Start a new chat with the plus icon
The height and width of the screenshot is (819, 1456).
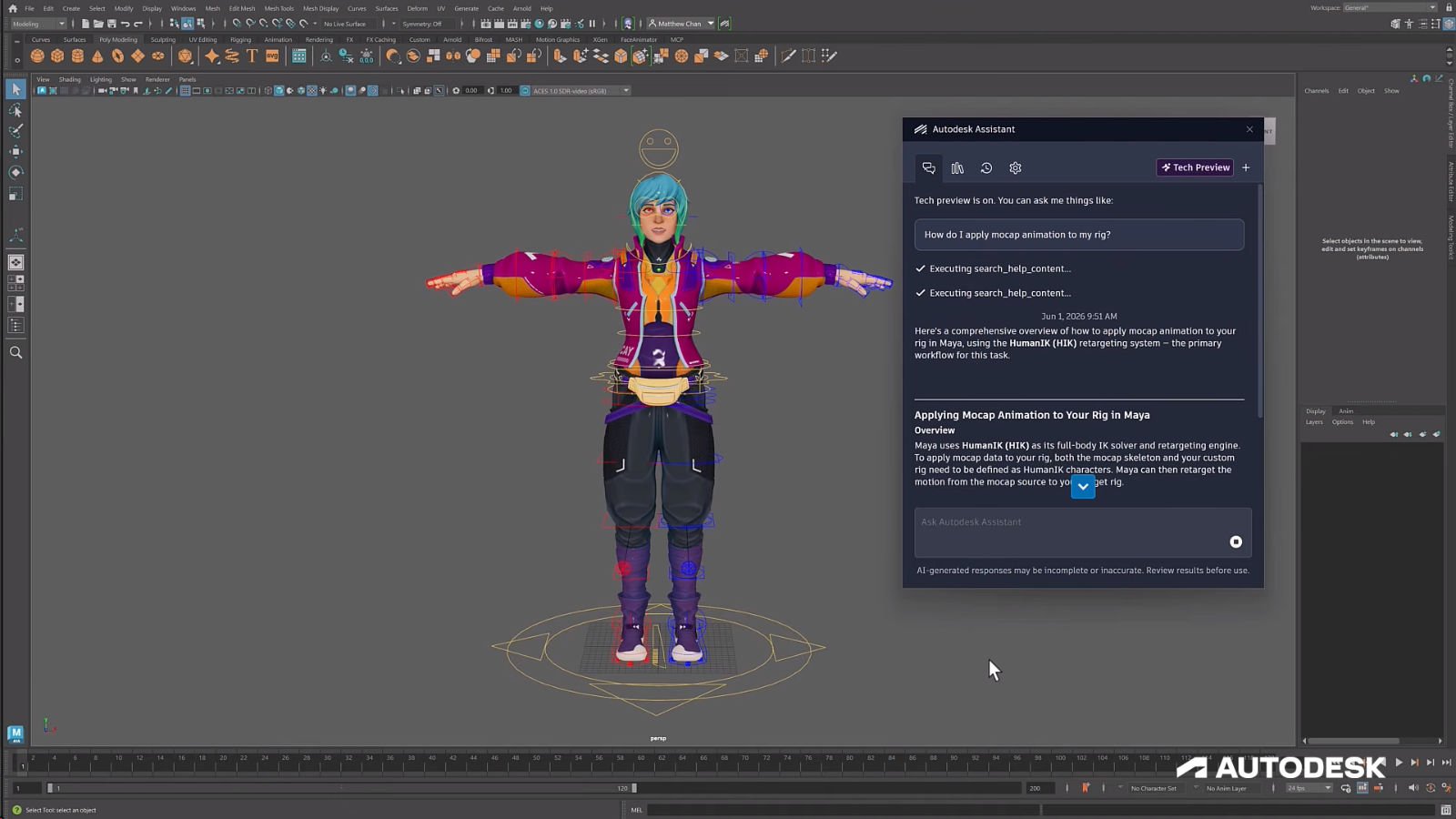point(1246,167)
